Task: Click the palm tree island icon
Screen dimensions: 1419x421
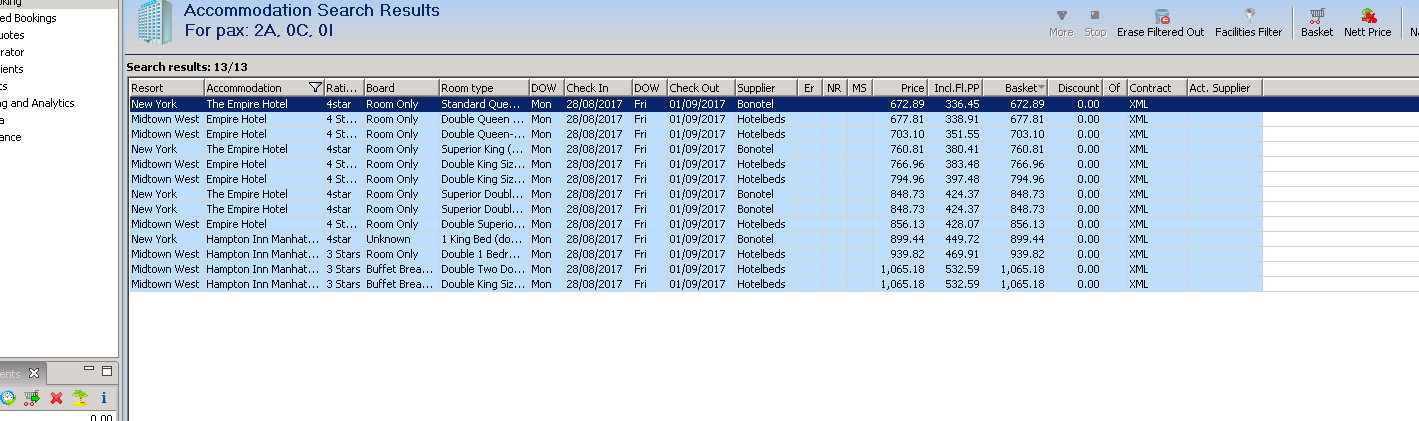Action: pos(80,397)
